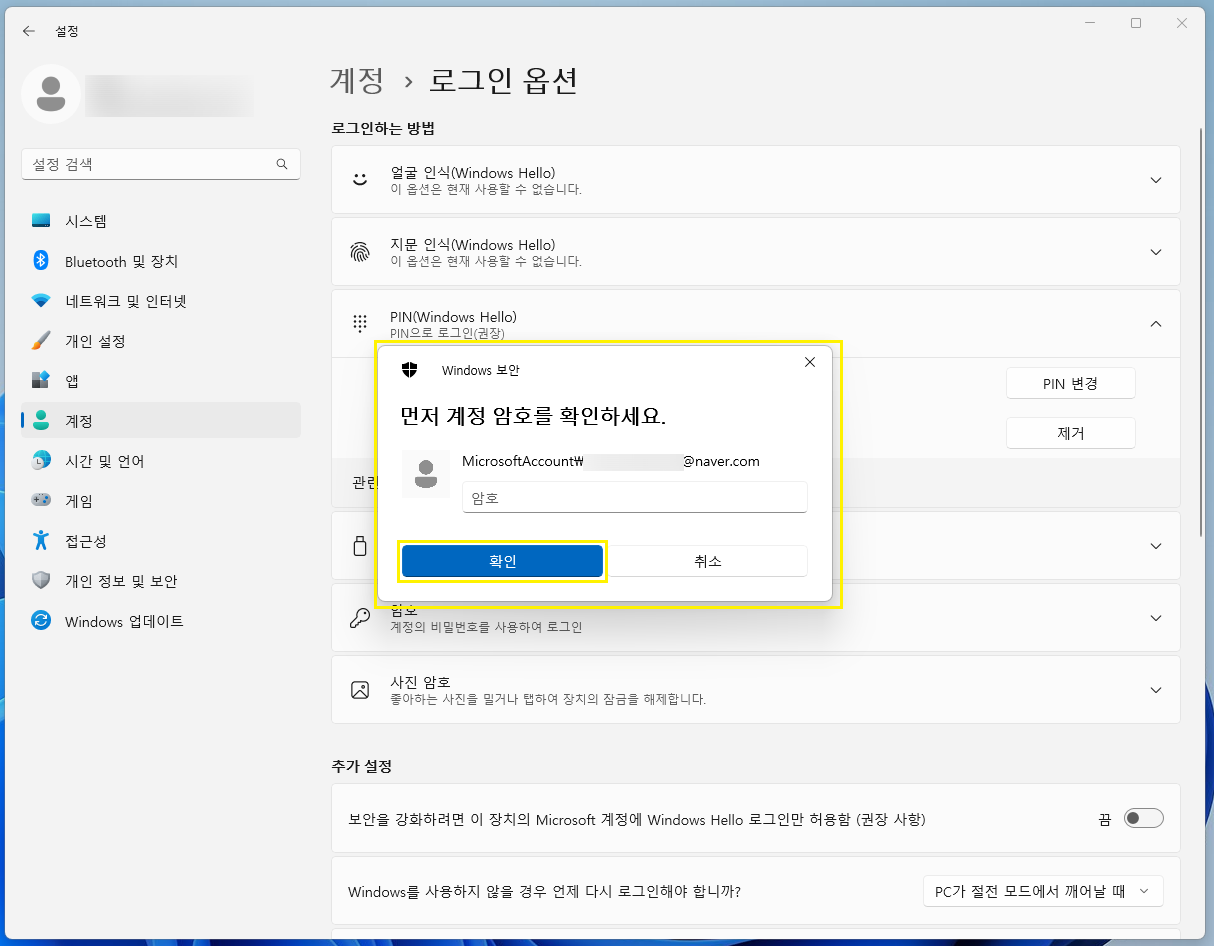Expand the 암호 row chevron

click(x=1156, y=618)
